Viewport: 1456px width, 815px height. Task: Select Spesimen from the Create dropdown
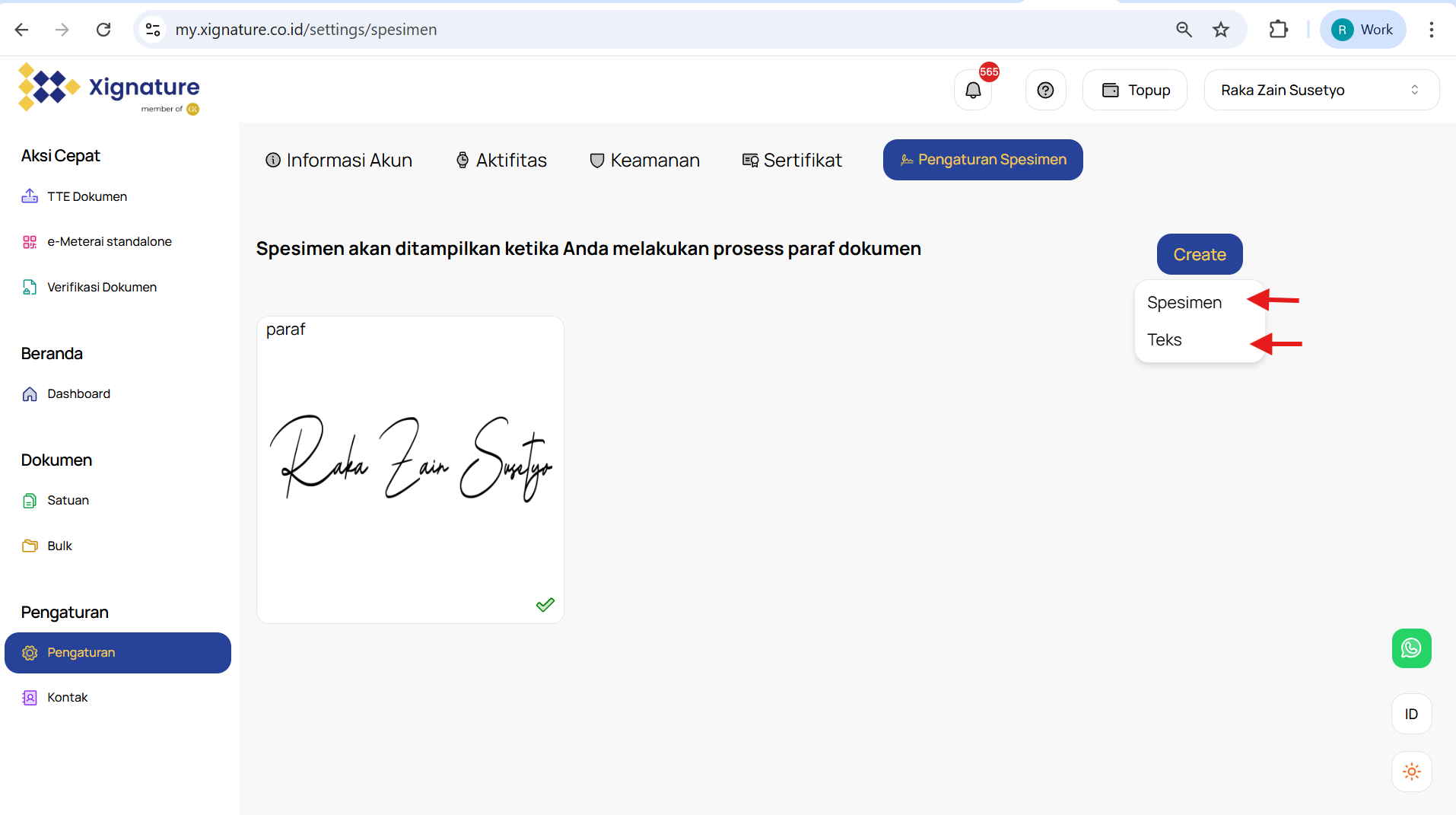click(x=1184, y=303)
